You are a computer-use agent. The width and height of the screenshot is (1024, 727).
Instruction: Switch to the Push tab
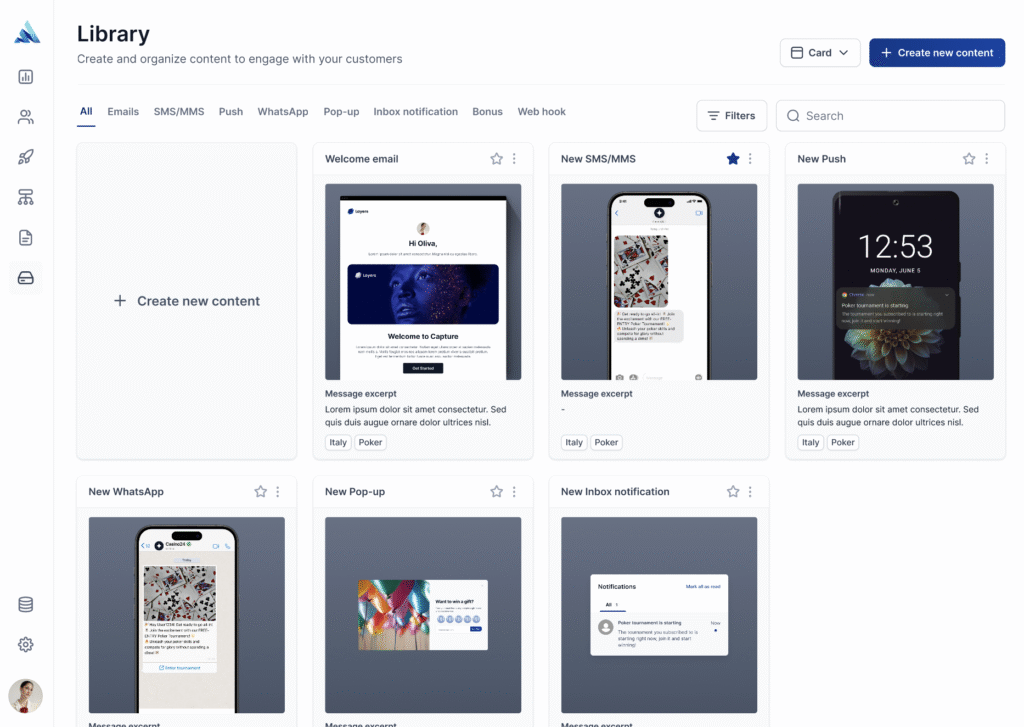coord(231,112)
